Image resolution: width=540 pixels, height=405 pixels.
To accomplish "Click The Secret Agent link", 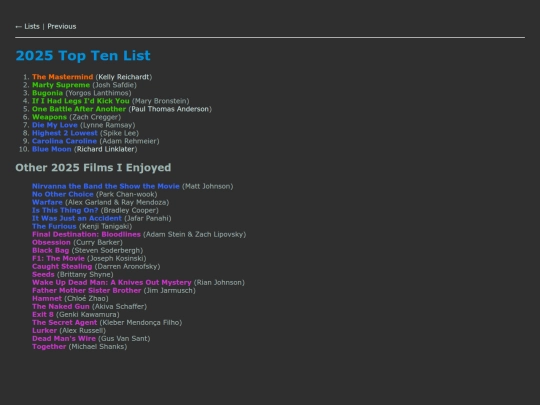I will [x=64, y=323].
